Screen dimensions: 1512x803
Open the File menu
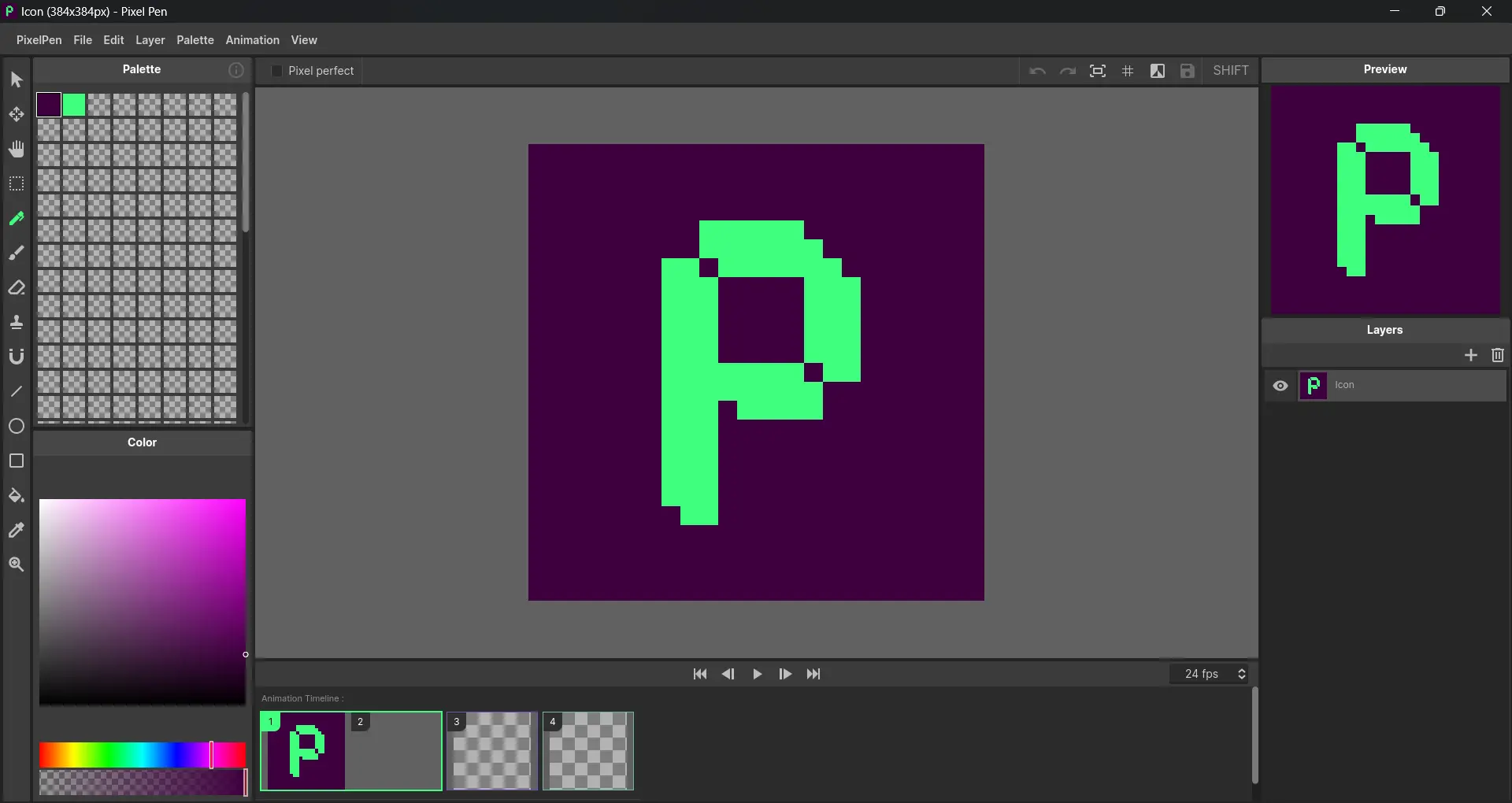(83, 40)
